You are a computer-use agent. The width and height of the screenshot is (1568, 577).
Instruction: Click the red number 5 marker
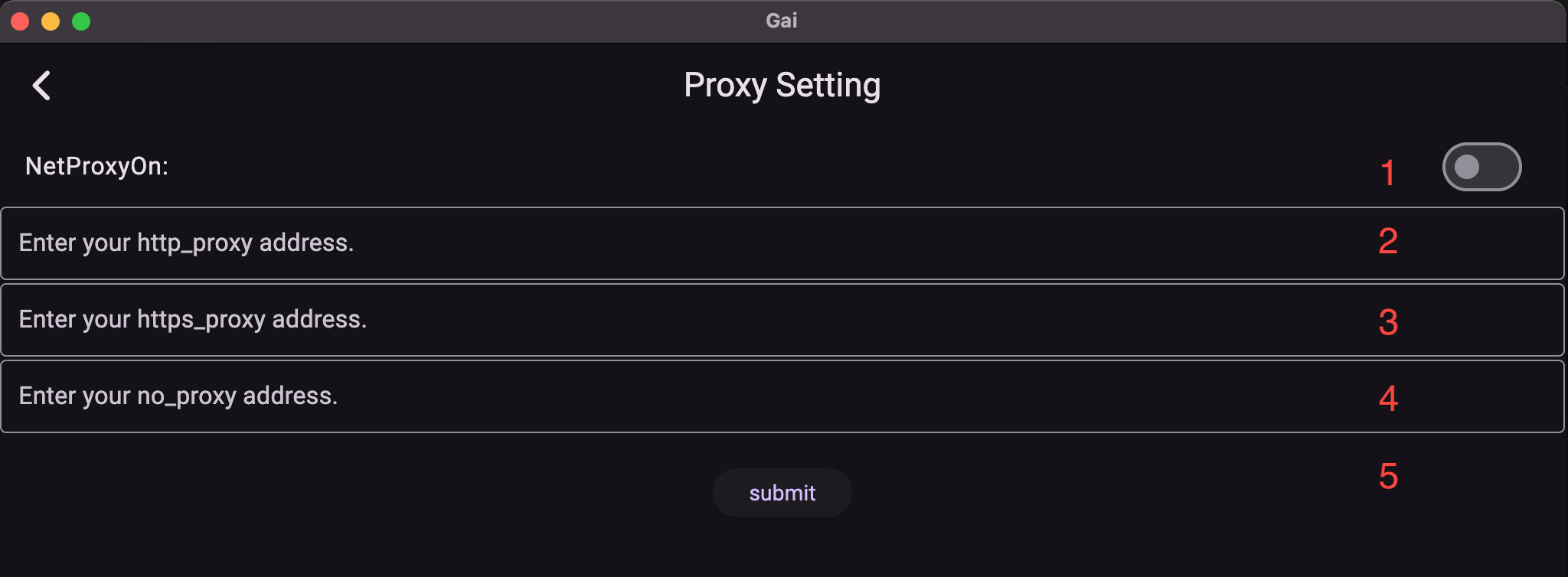click(1388, 476)
